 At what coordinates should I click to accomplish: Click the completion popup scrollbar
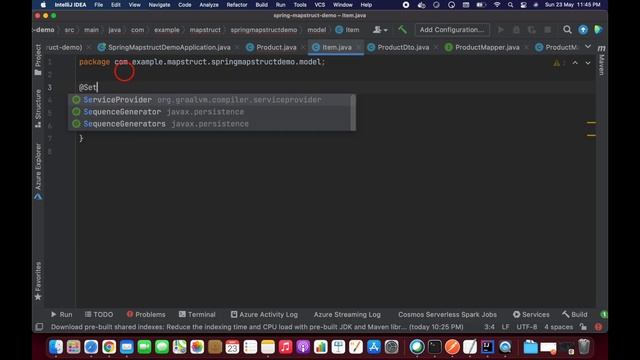(353, 112)
